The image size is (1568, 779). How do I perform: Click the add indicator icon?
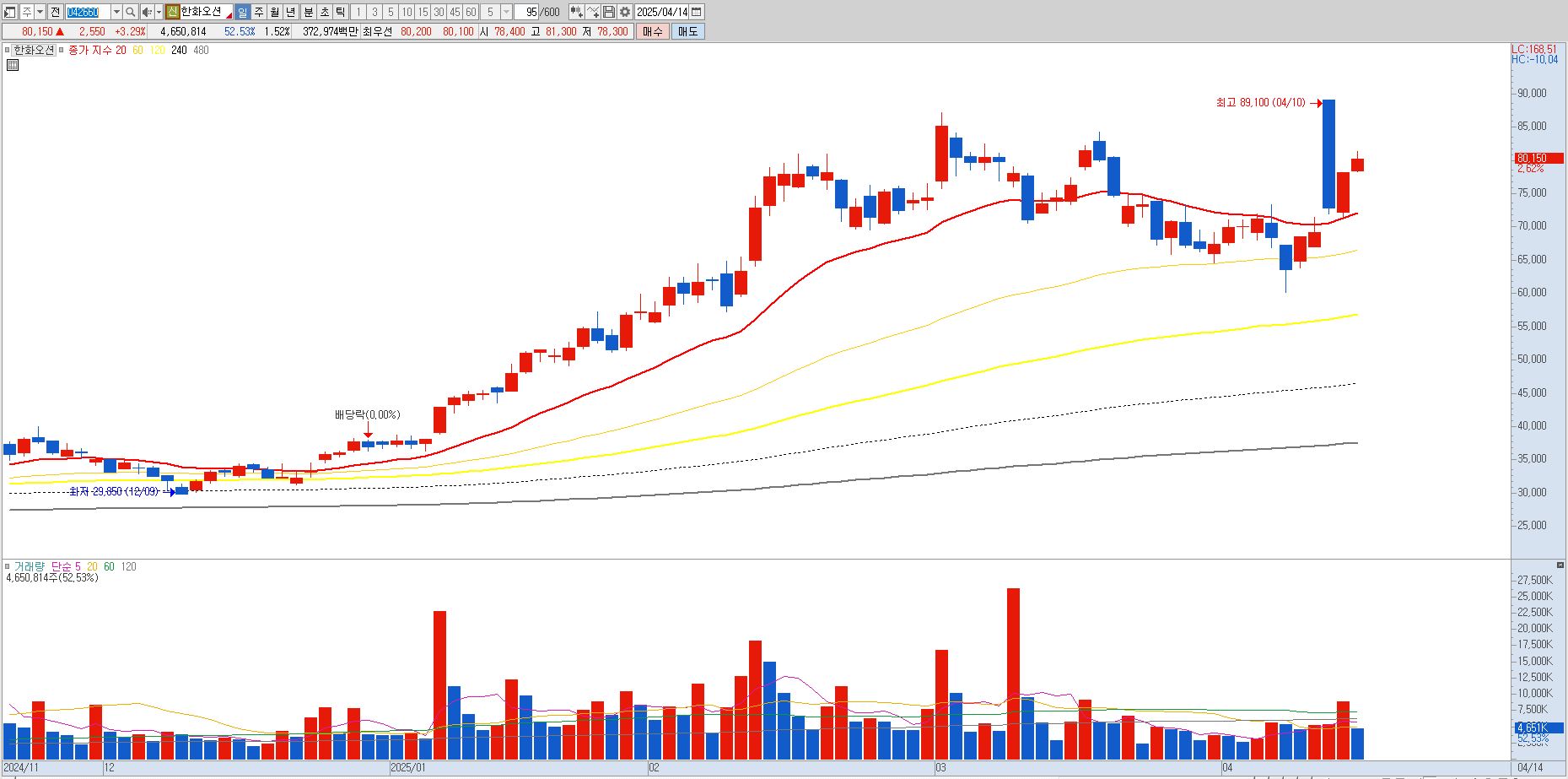(577, 12)
